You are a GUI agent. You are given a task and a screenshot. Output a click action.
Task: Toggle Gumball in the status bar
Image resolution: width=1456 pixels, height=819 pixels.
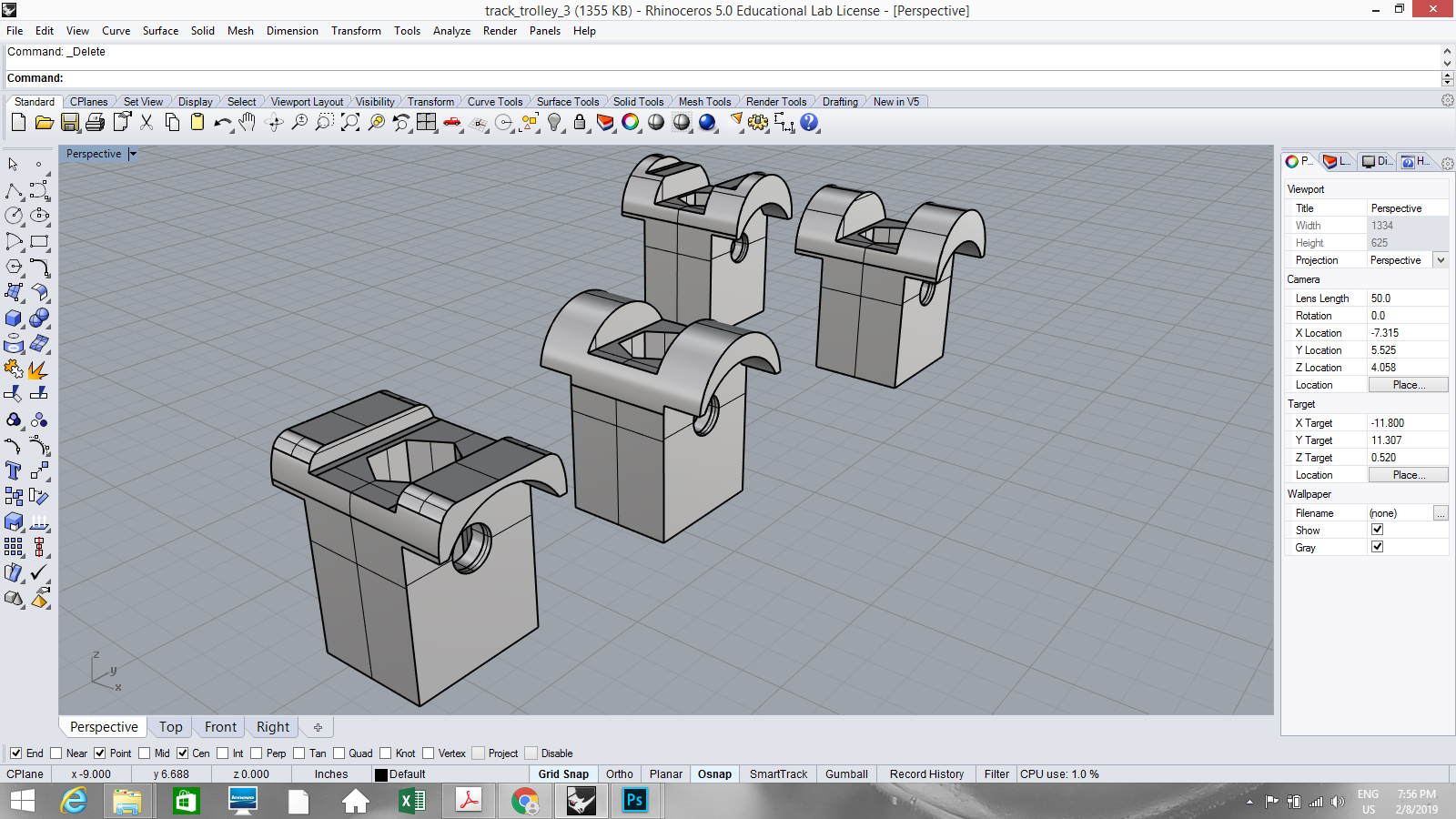coord(846,774)
